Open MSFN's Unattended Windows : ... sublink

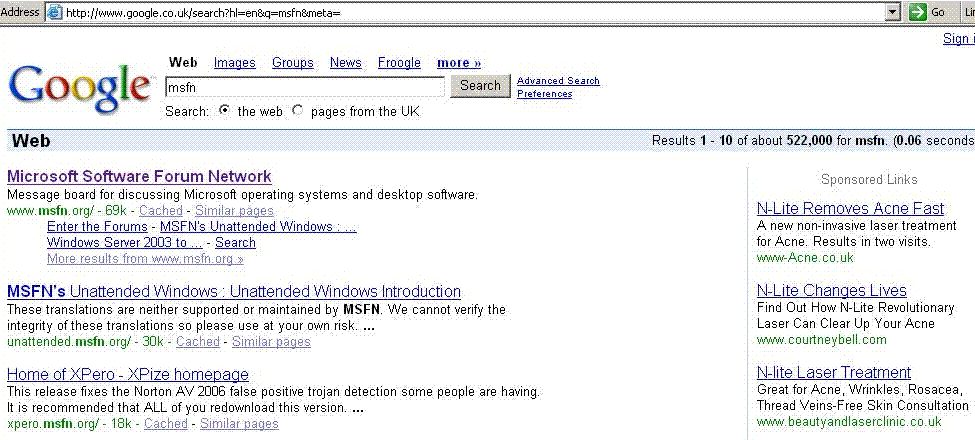pyautogui.click(x=258, y=227)
